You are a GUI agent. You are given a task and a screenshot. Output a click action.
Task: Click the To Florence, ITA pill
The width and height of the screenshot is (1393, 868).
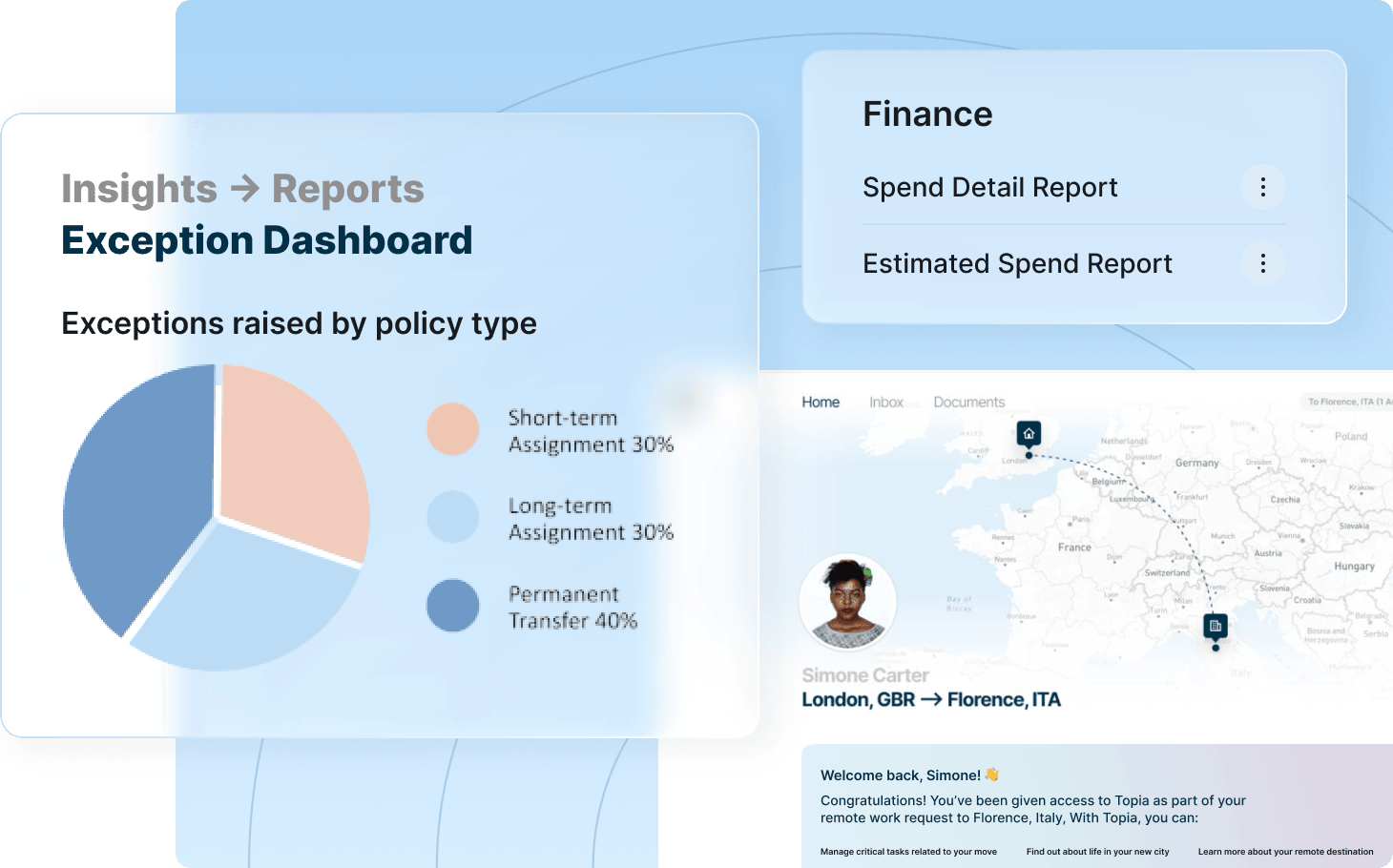click(1347, 402)
